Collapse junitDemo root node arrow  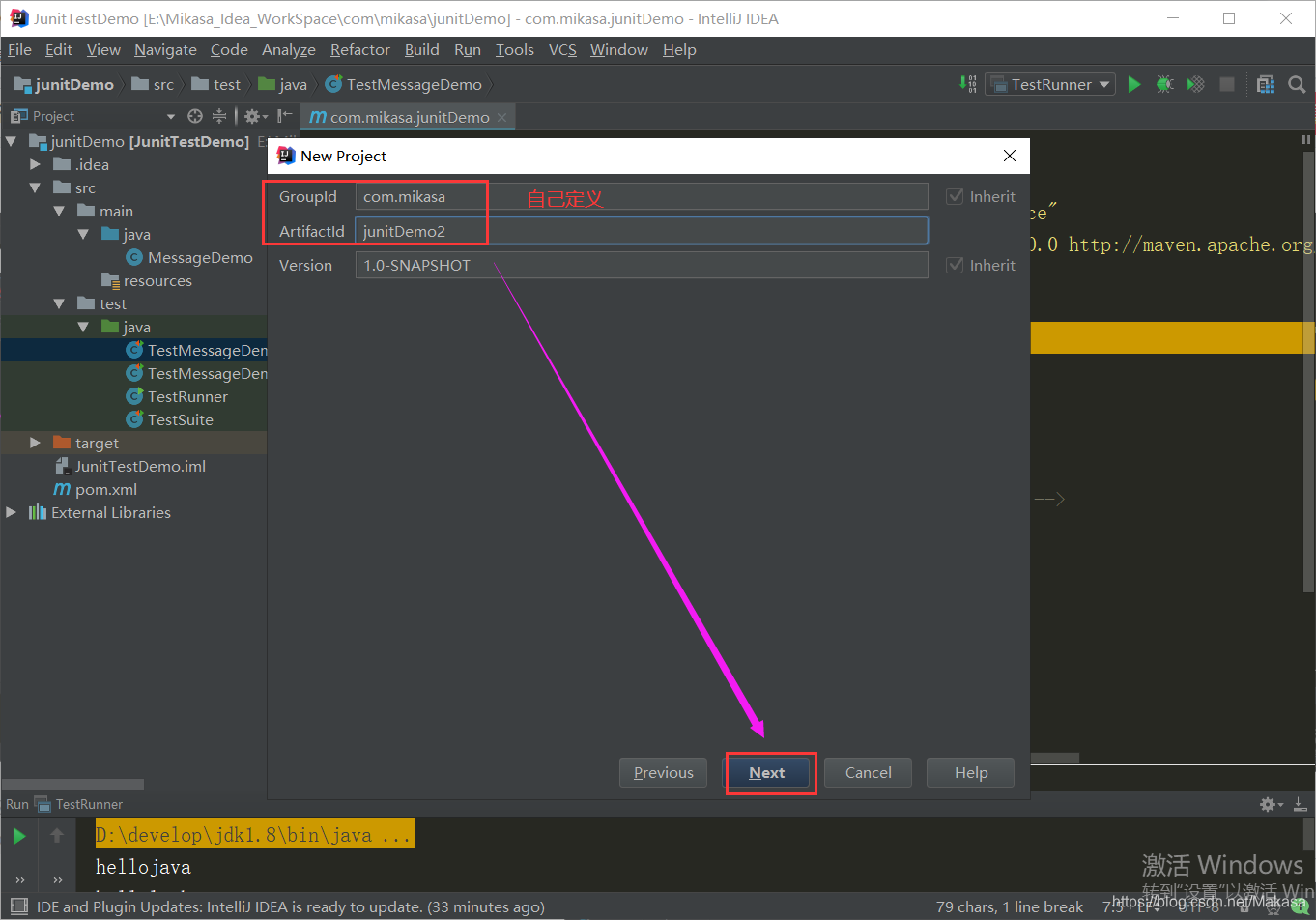click(12, 142)
